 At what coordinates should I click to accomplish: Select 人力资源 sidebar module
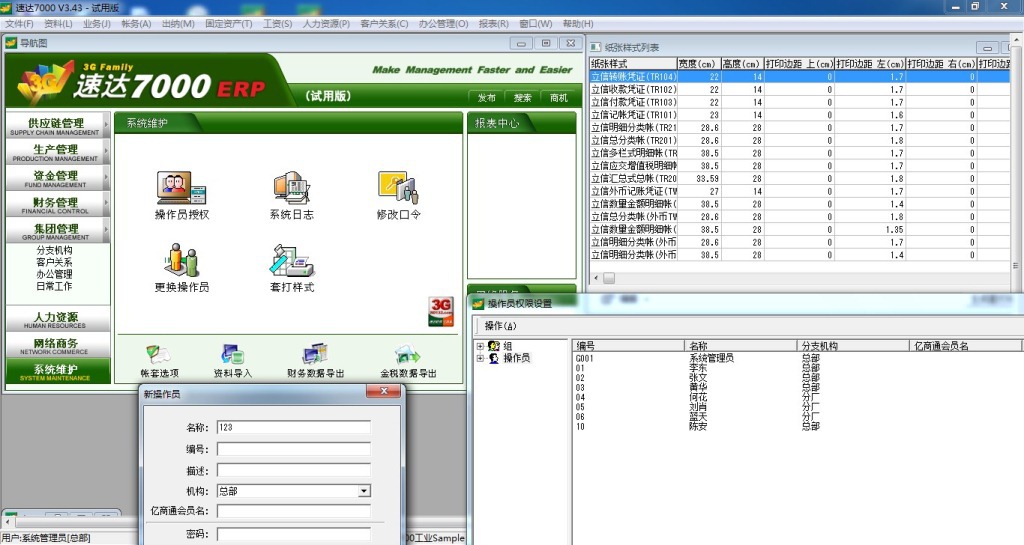[56, 319]
